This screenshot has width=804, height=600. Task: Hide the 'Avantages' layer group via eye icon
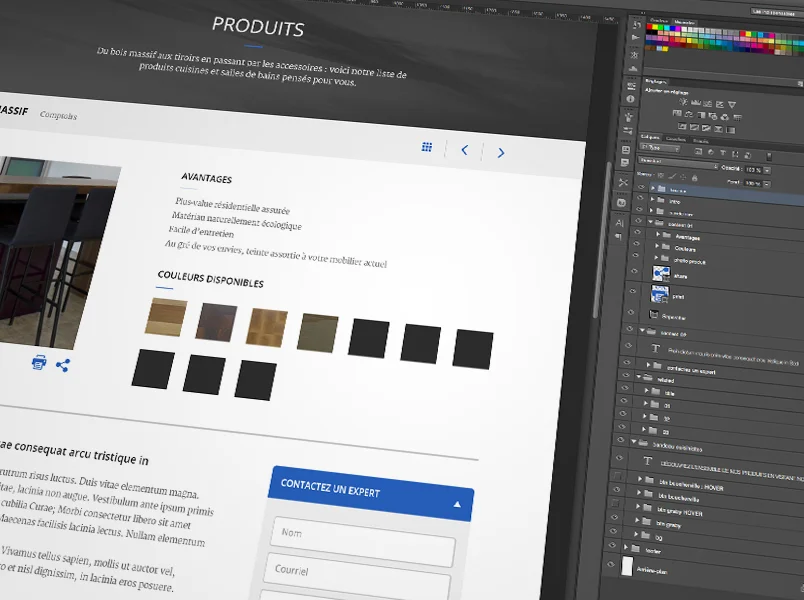click(637, 232)
